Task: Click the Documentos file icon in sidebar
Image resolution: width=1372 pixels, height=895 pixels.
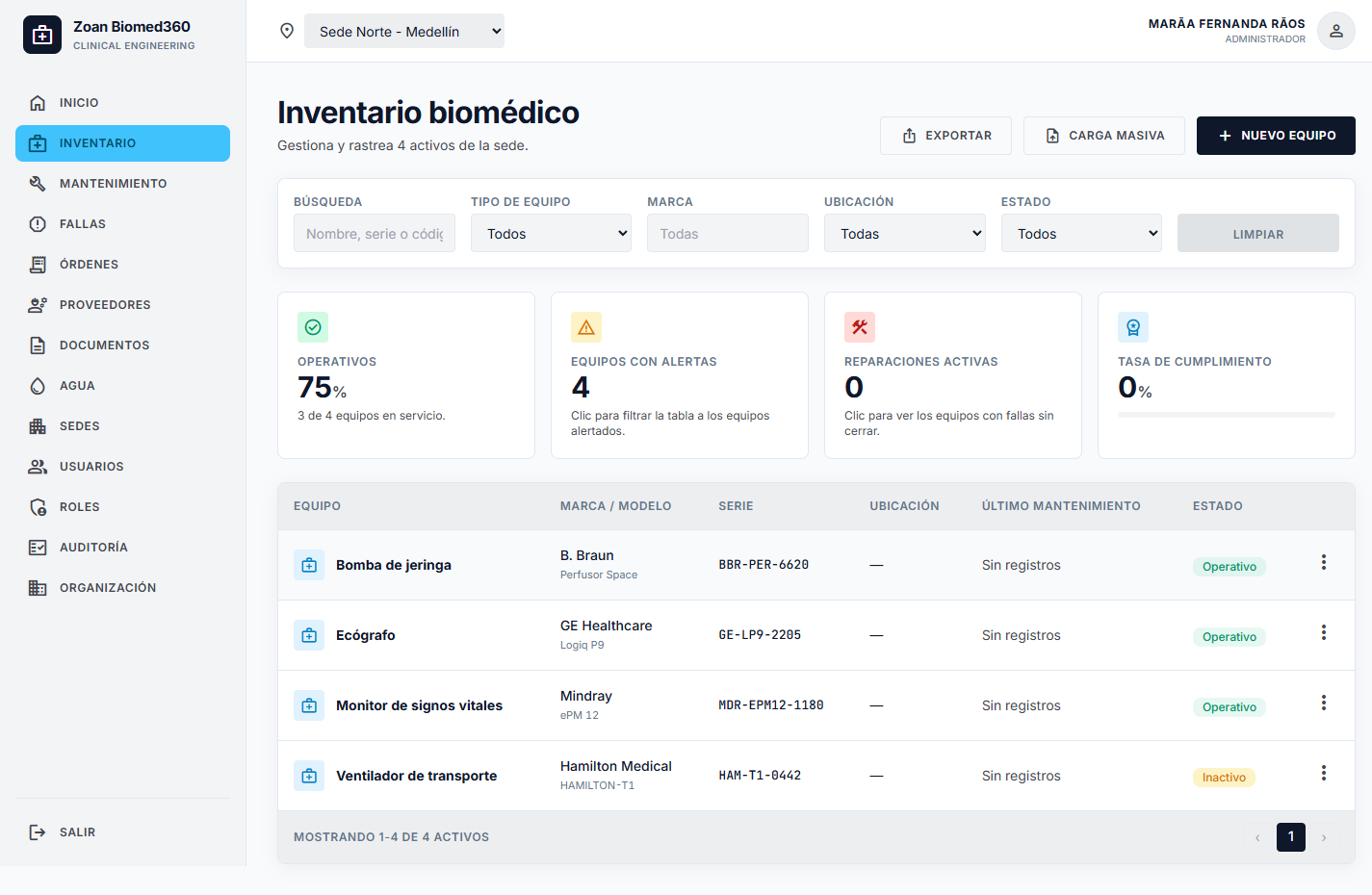Action: pyautogui.click(x=38, y=345)
